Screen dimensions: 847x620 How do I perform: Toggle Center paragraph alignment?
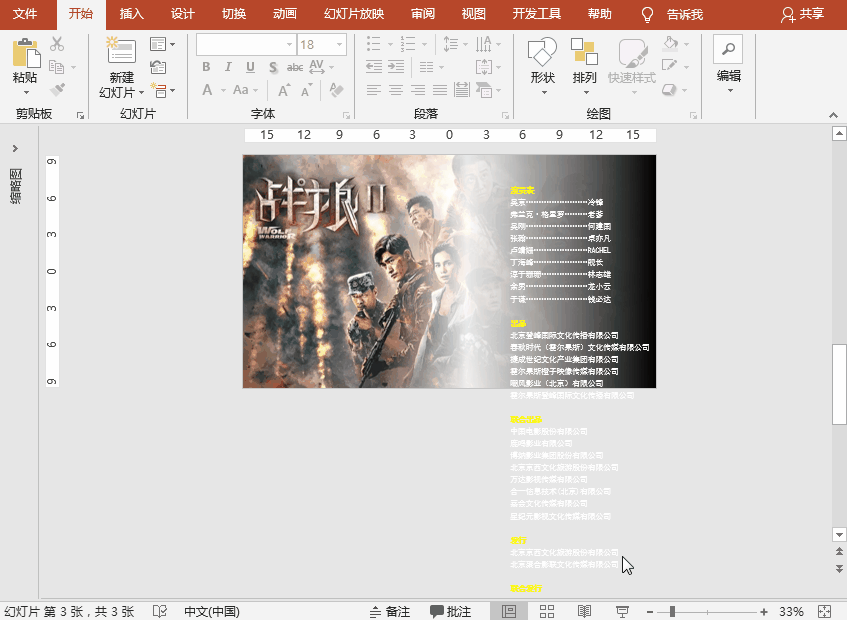pyautogui.click(x=396, y=90)
